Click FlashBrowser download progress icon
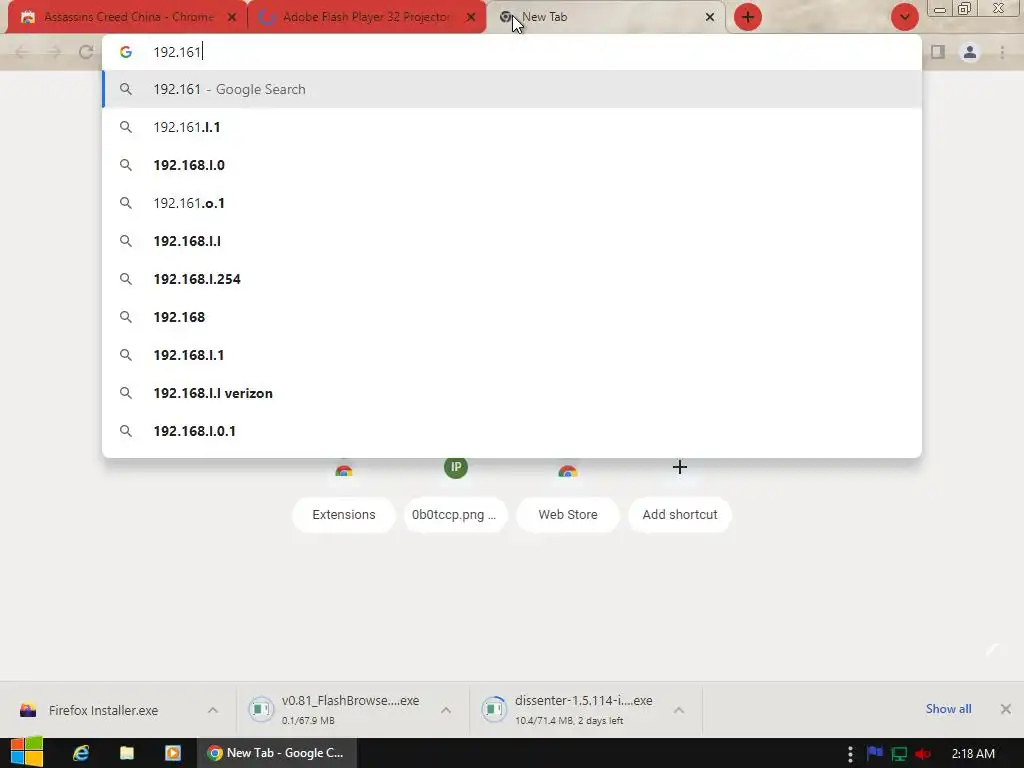1024x768 pixels. (261, 709)
